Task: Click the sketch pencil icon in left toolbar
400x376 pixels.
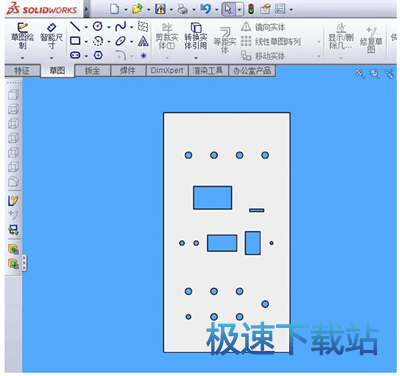Action: pyautogui.click(x=13, y=201)
